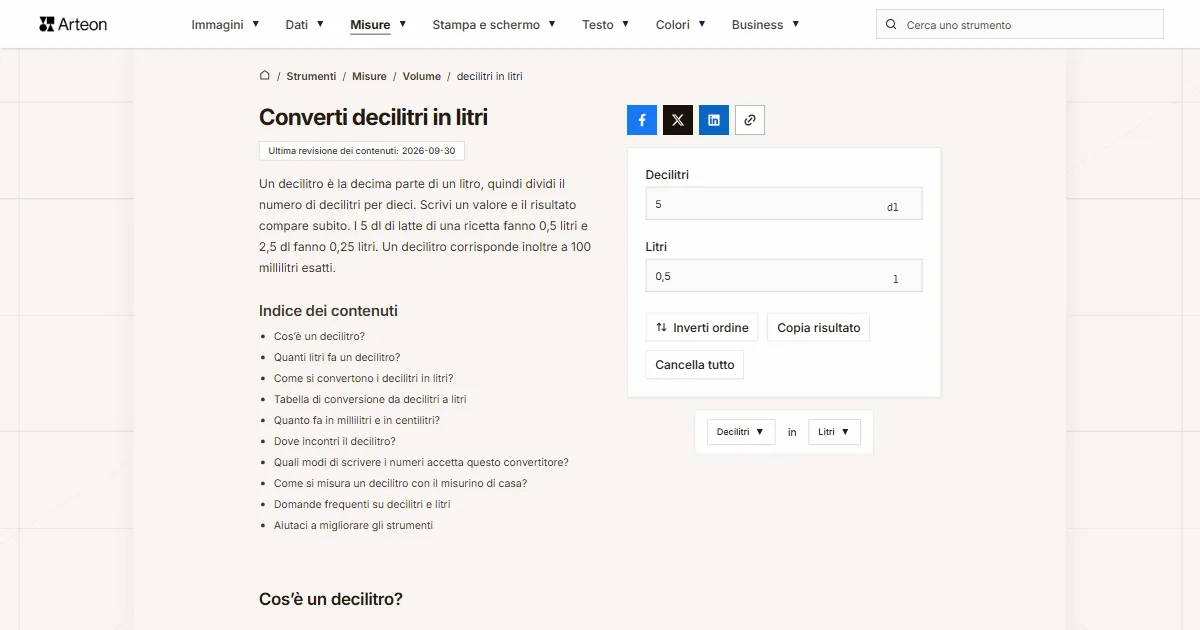This screenshot has width=1200, height=630.
Task: Click the search magnifier icon
Action: [891, 25]
